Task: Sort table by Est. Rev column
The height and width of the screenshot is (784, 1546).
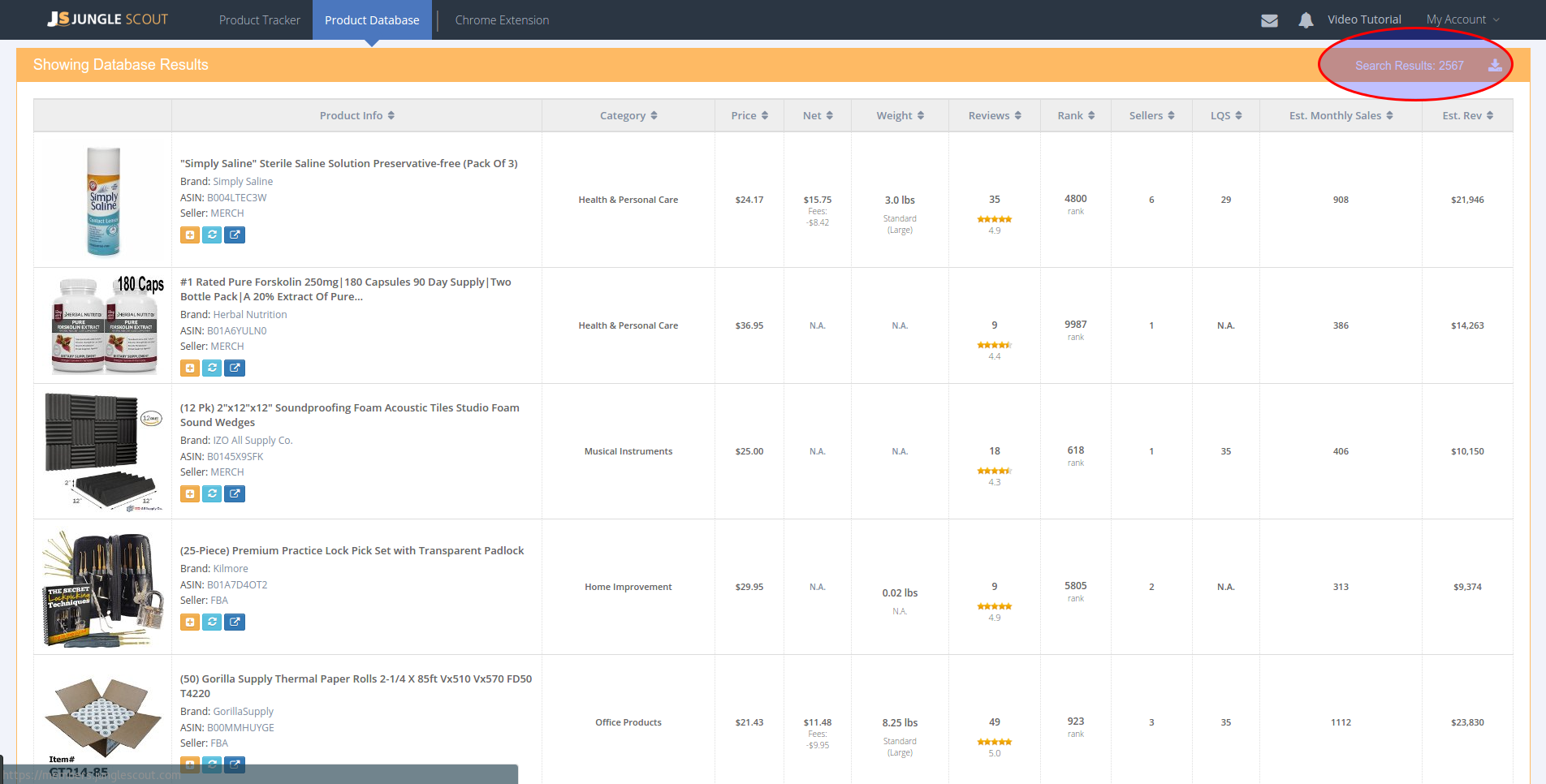Action: (x=1467, y=115)
